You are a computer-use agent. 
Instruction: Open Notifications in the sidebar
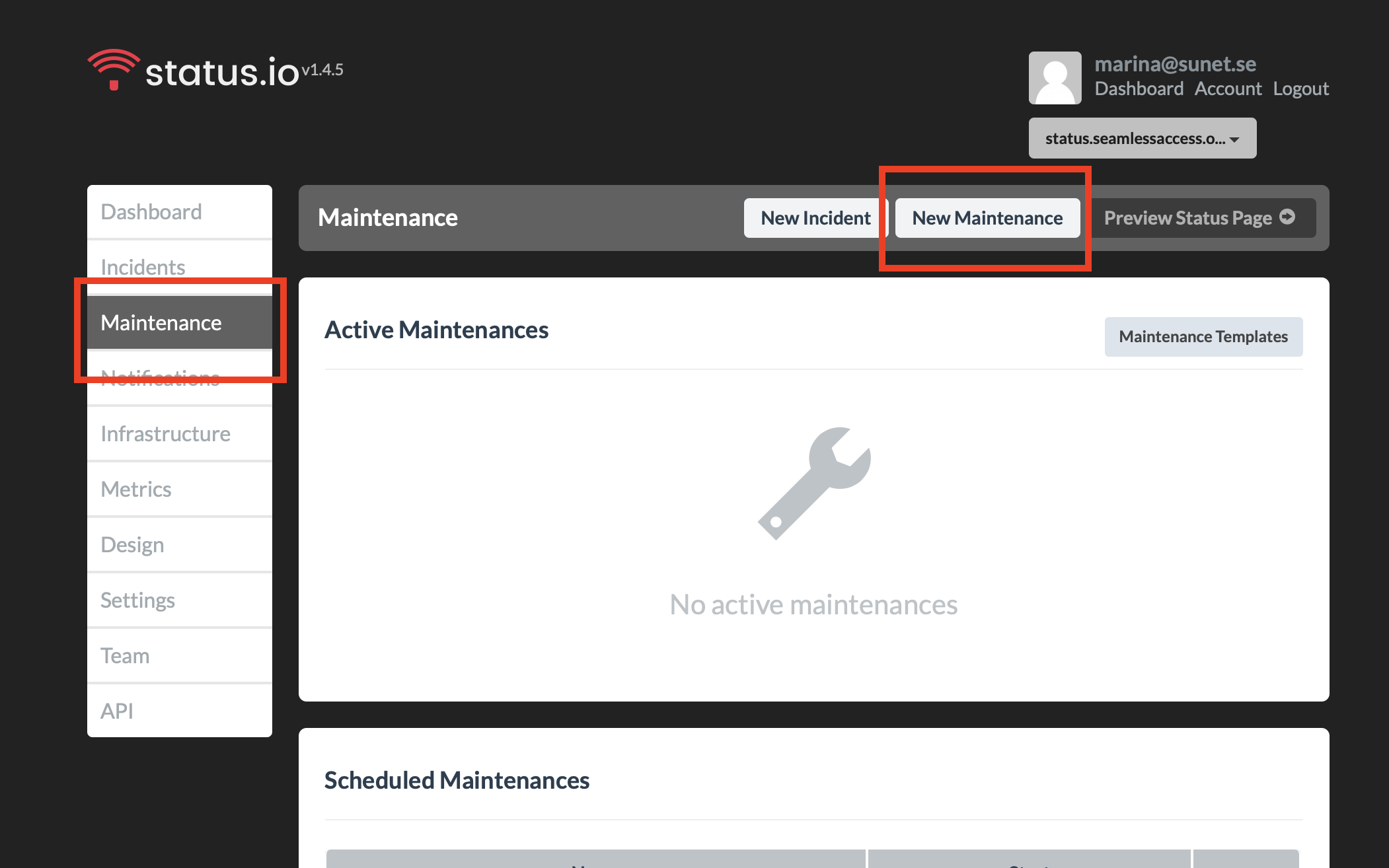pyautogui.click(x=180, y=378)
